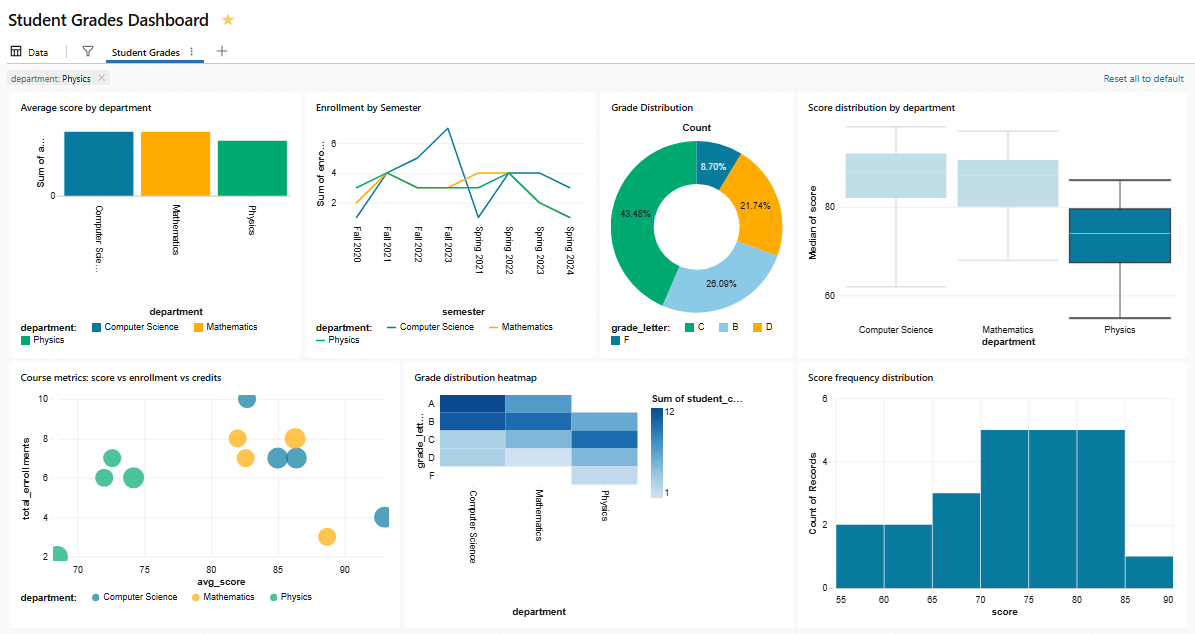Click the 'Average score by department' title

tap(86, 107)
